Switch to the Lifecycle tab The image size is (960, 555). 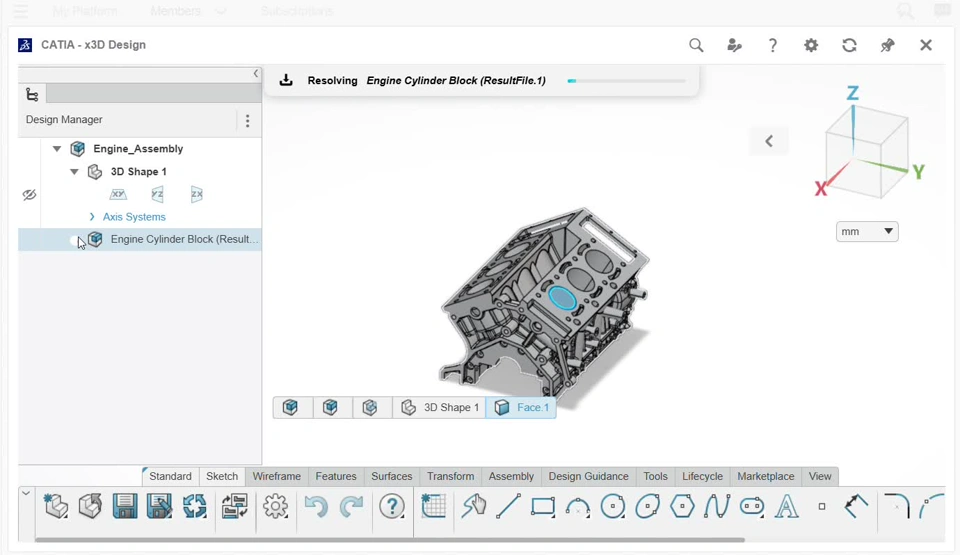point(702,476)
